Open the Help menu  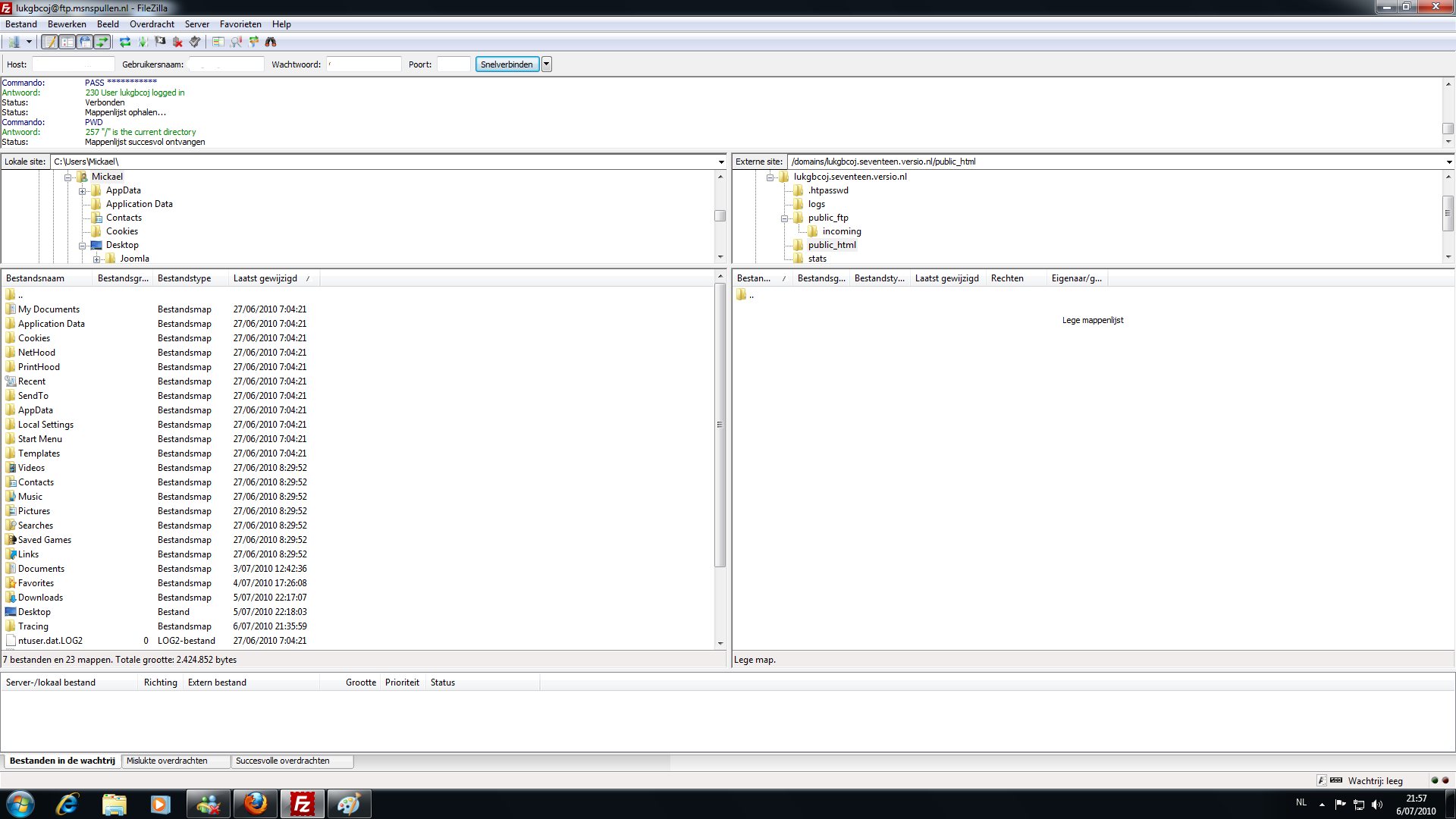click(x=281, y=24)
